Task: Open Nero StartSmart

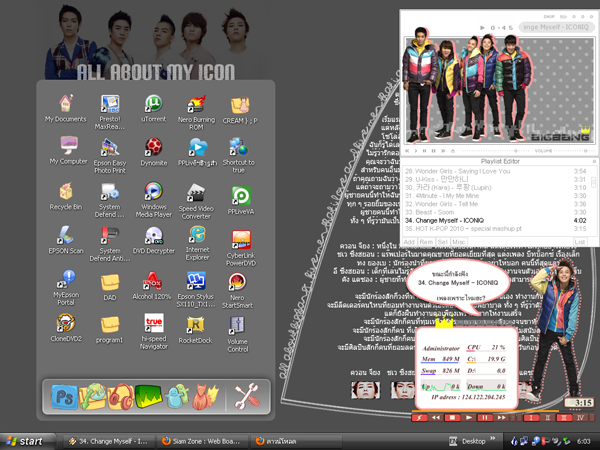Action: click(237, 291)
